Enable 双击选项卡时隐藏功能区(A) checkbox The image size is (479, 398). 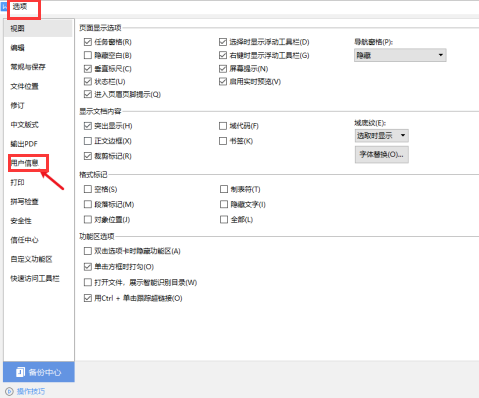pos(88,251)
